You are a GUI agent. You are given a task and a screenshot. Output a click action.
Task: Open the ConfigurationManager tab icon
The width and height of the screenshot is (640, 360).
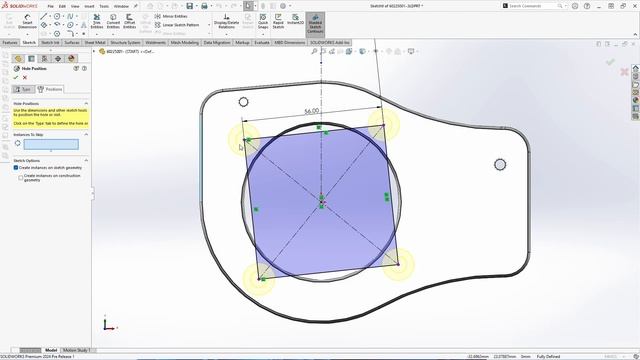point(44,59)
